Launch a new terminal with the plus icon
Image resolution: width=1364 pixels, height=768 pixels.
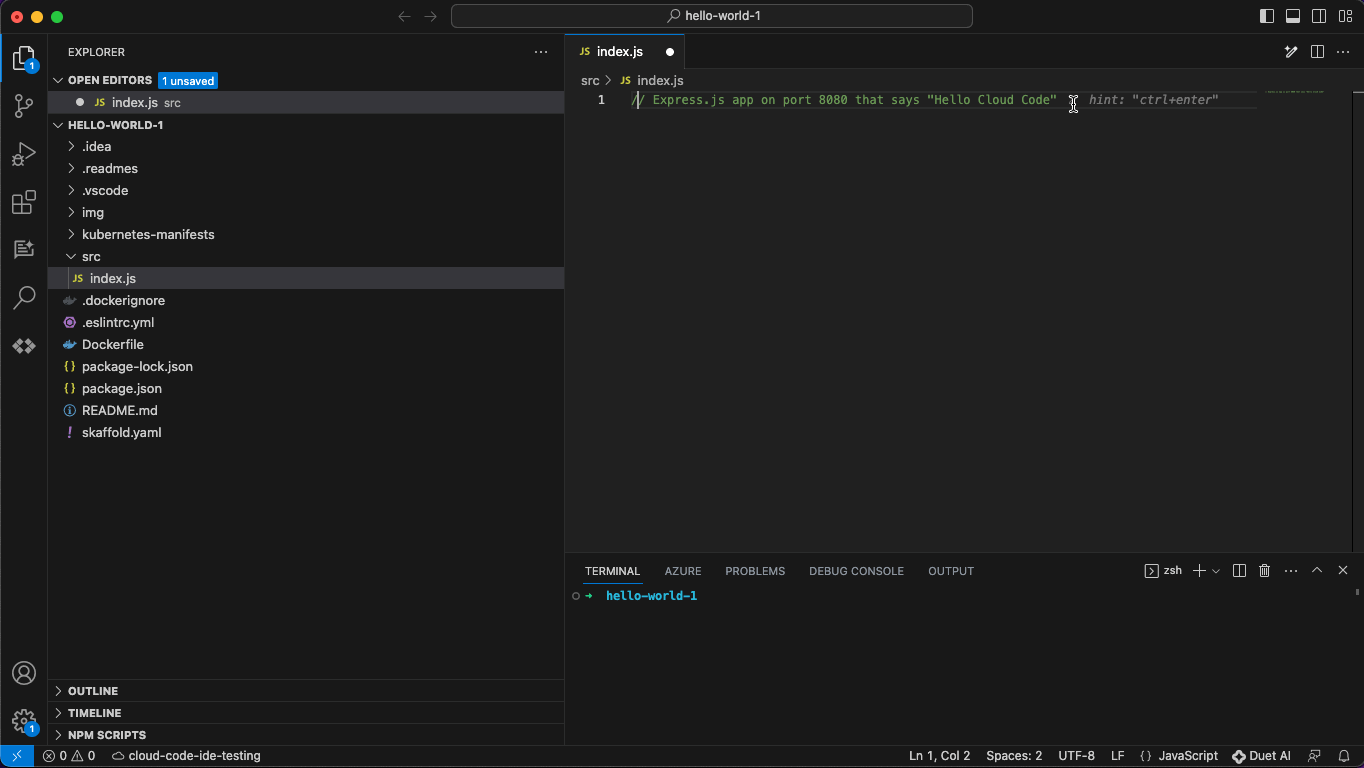click(x=1198, y=570)
